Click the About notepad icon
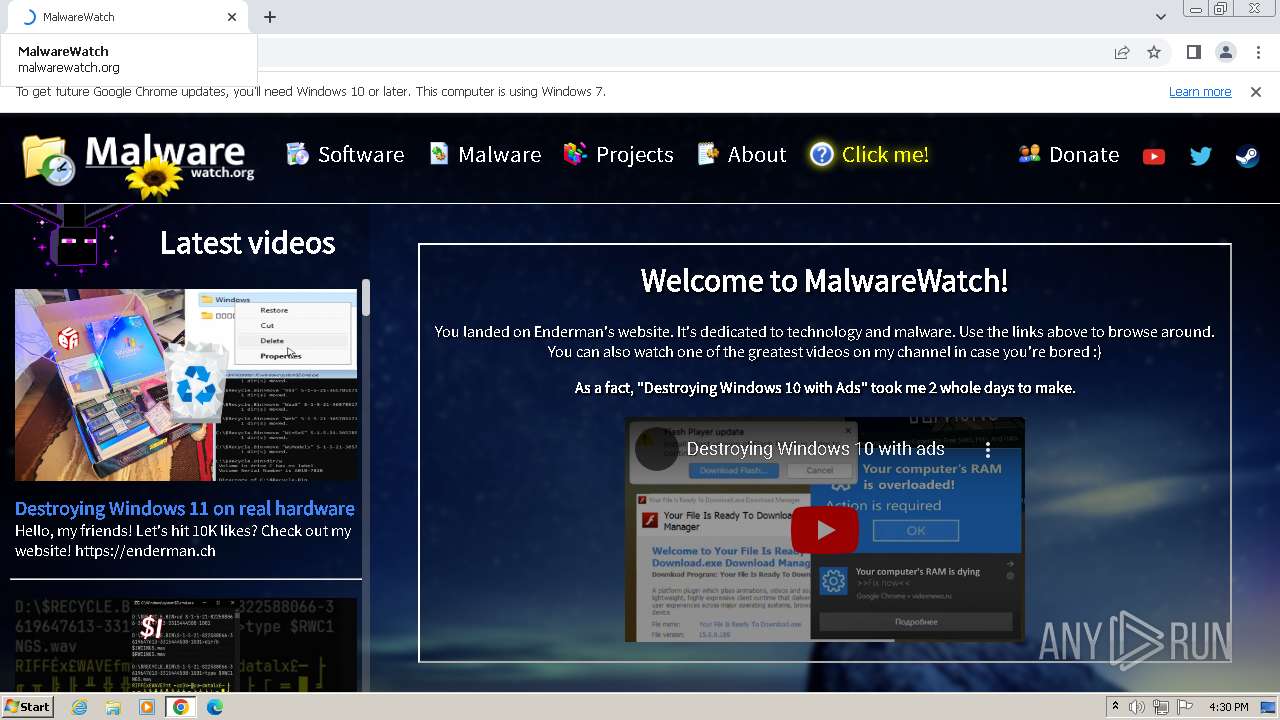The image size is (1280, 720). point(708,153)
